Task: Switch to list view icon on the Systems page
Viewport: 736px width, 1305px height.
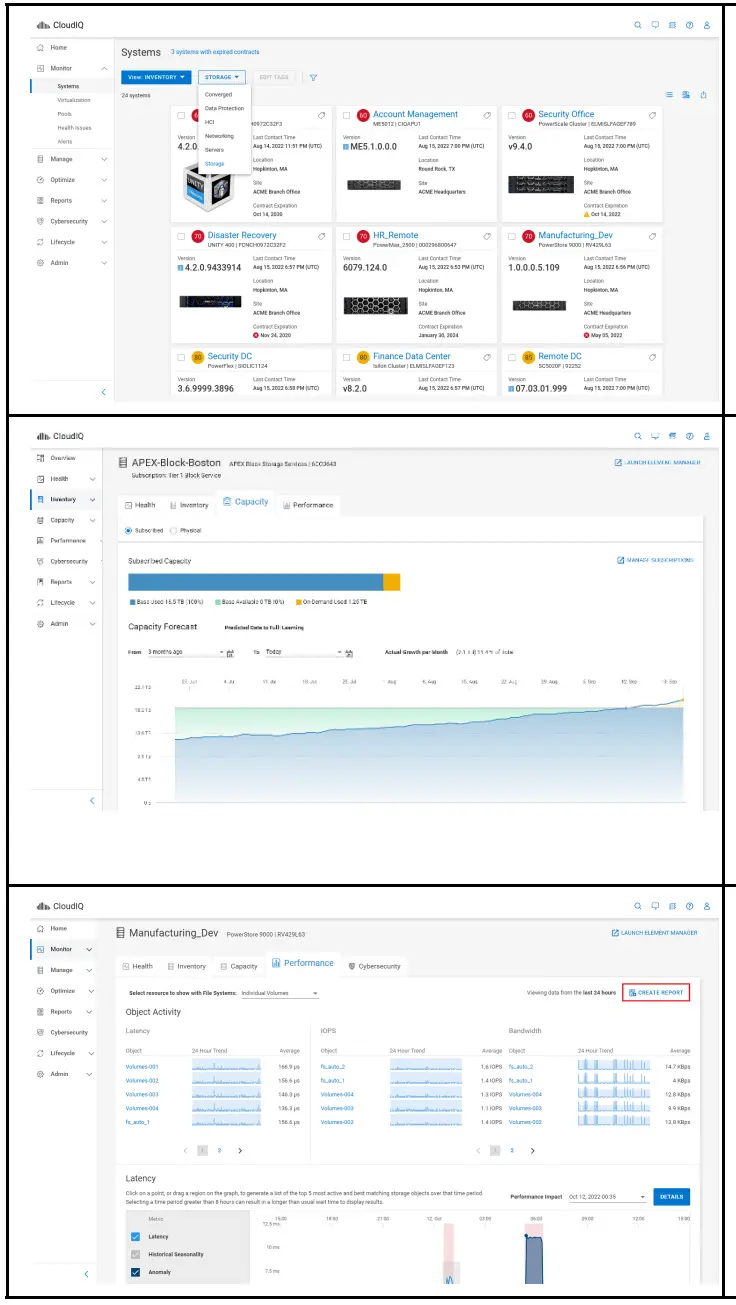Action: [x=669, y=95]
